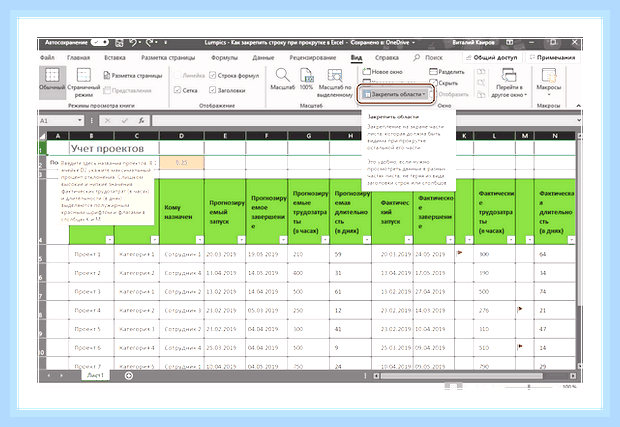Image resolution: width=620 pixels, height=427 pixels.
Task: Open filter dropdown for Кому назначен column
Action: click(x=199, y=240)
